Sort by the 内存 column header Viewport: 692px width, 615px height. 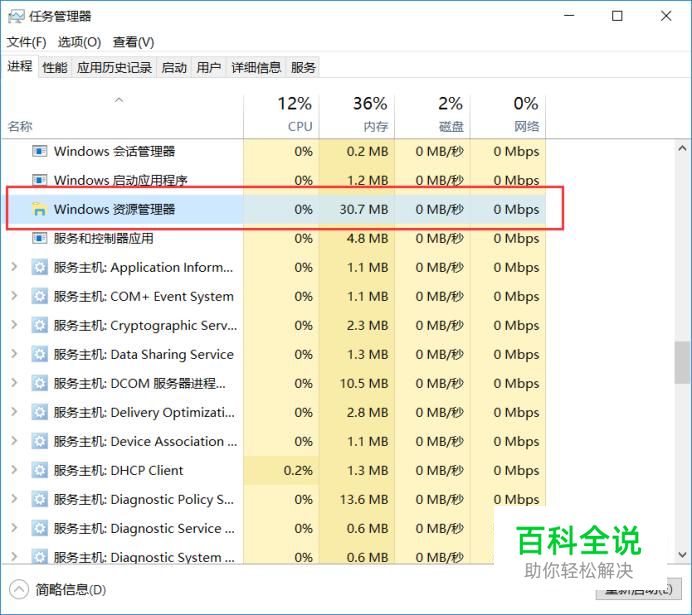click(357, 116)
